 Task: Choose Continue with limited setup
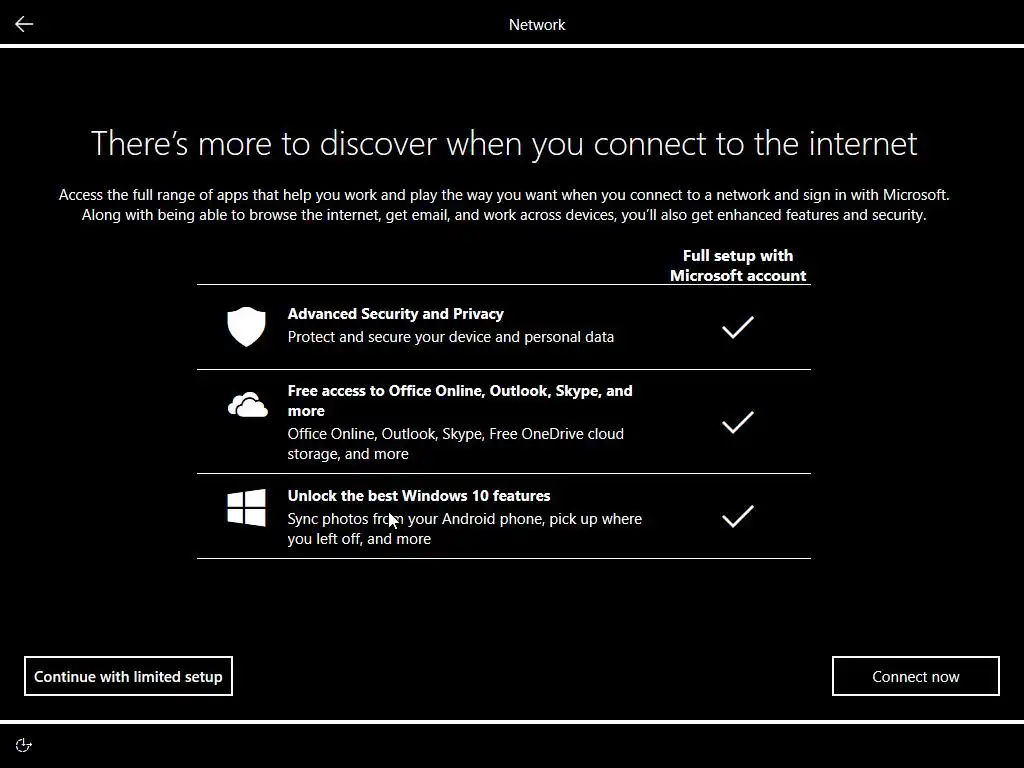point(129,676)
